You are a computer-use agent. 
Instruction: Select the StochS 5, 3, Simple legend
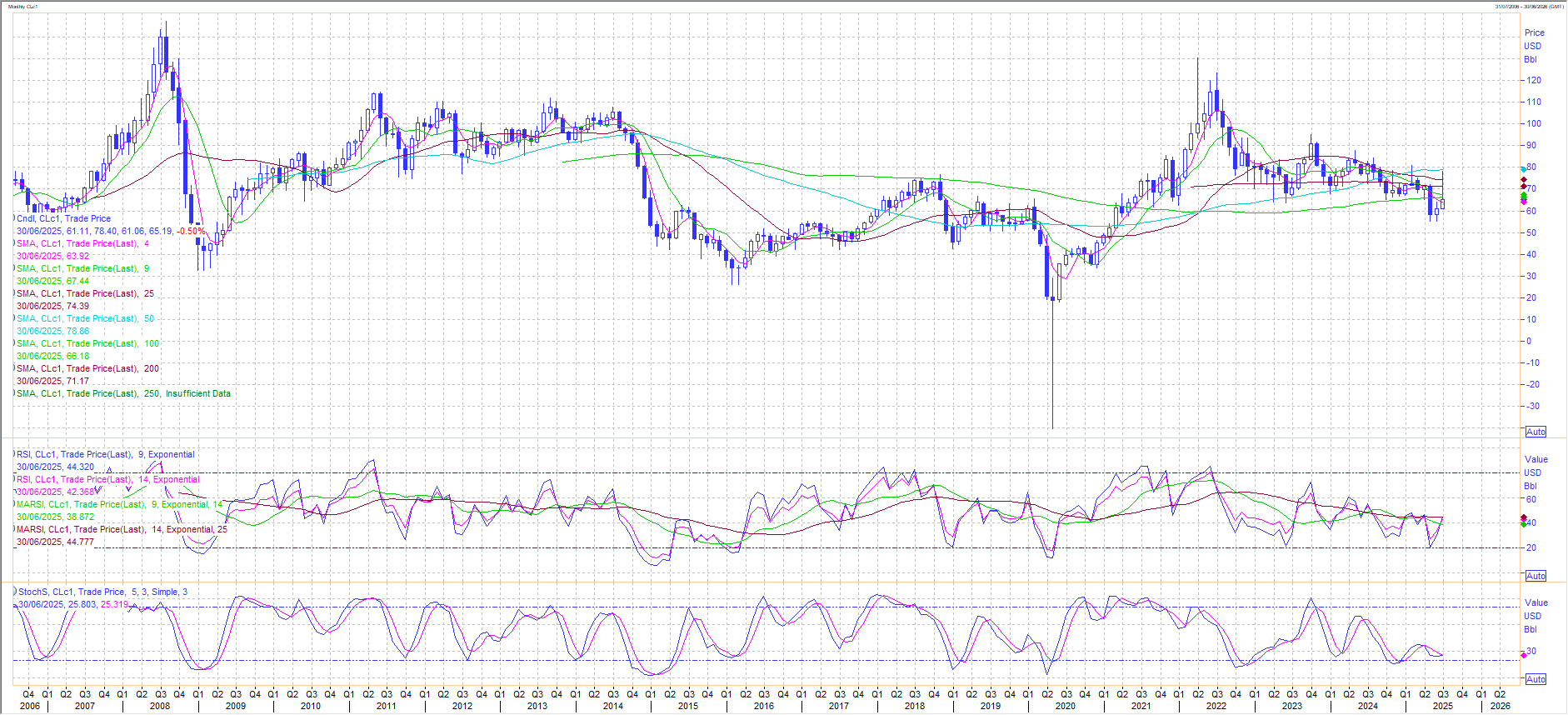[102, 592]
